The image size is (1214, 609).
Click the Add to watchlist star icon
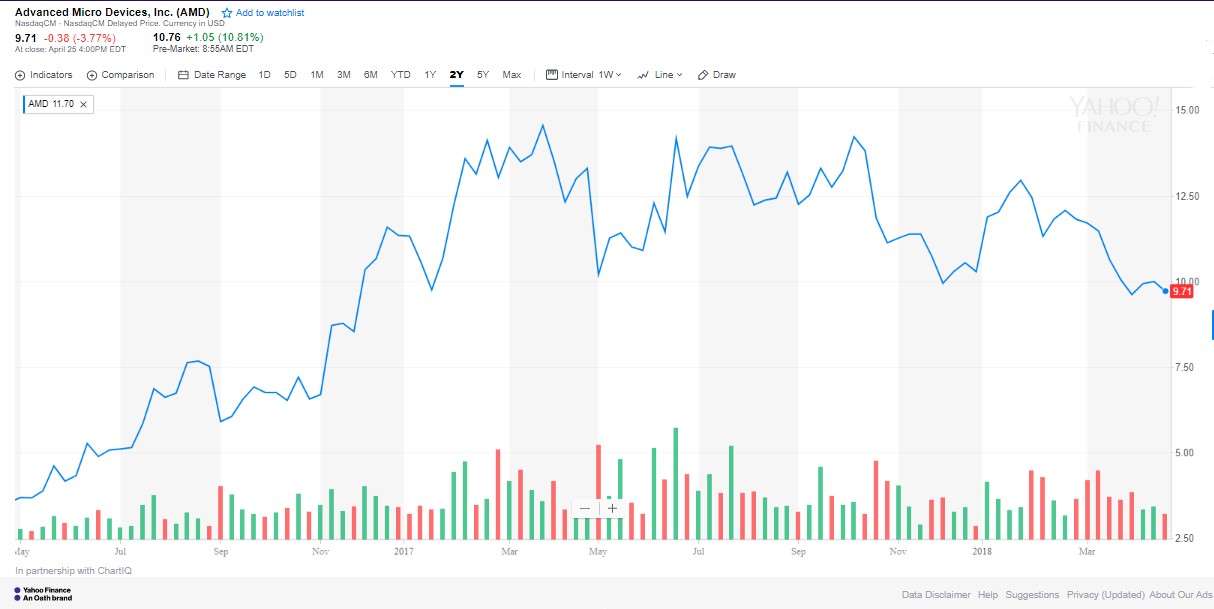tap(227, 13)
